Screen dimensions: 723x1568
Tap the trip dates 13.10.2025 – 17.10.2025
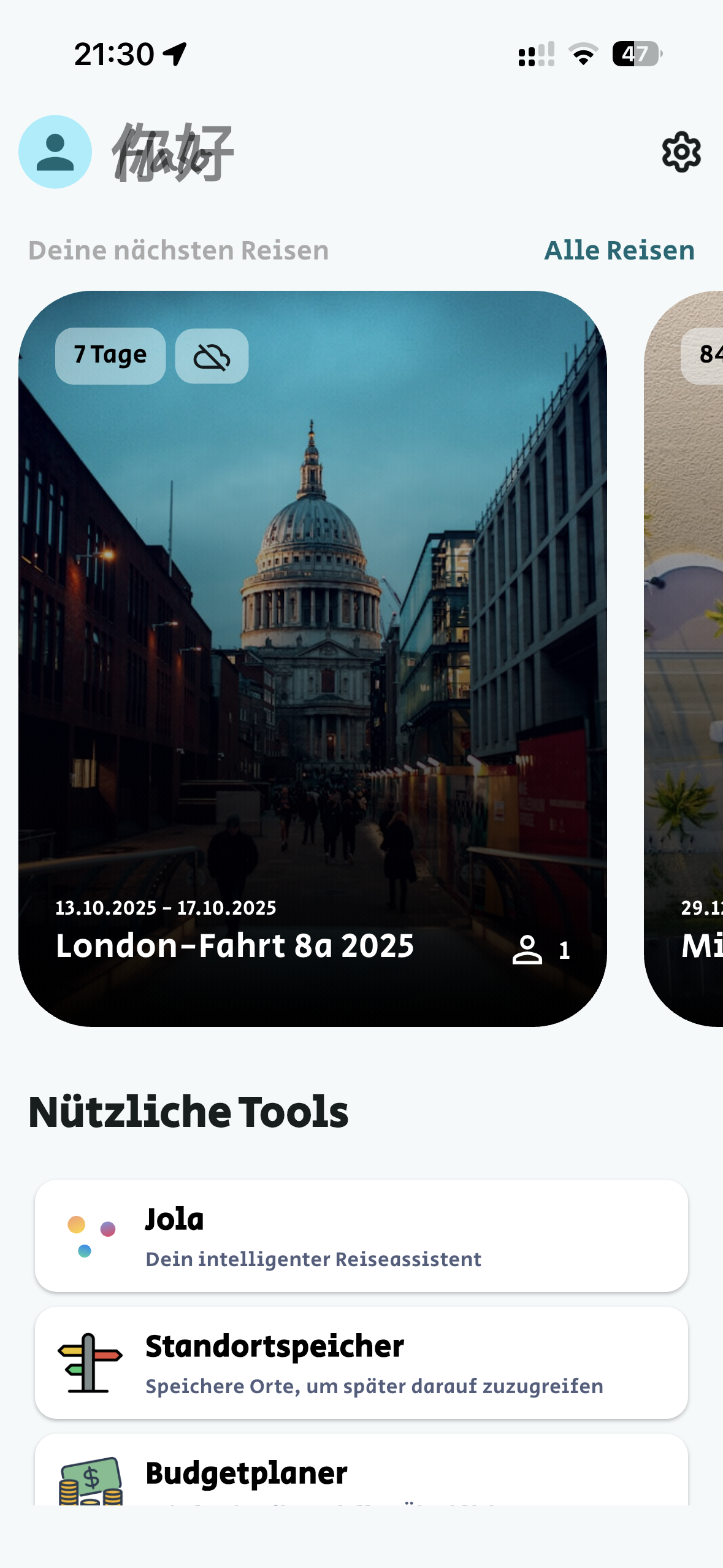pyautogui.click(x=166, y=908)
